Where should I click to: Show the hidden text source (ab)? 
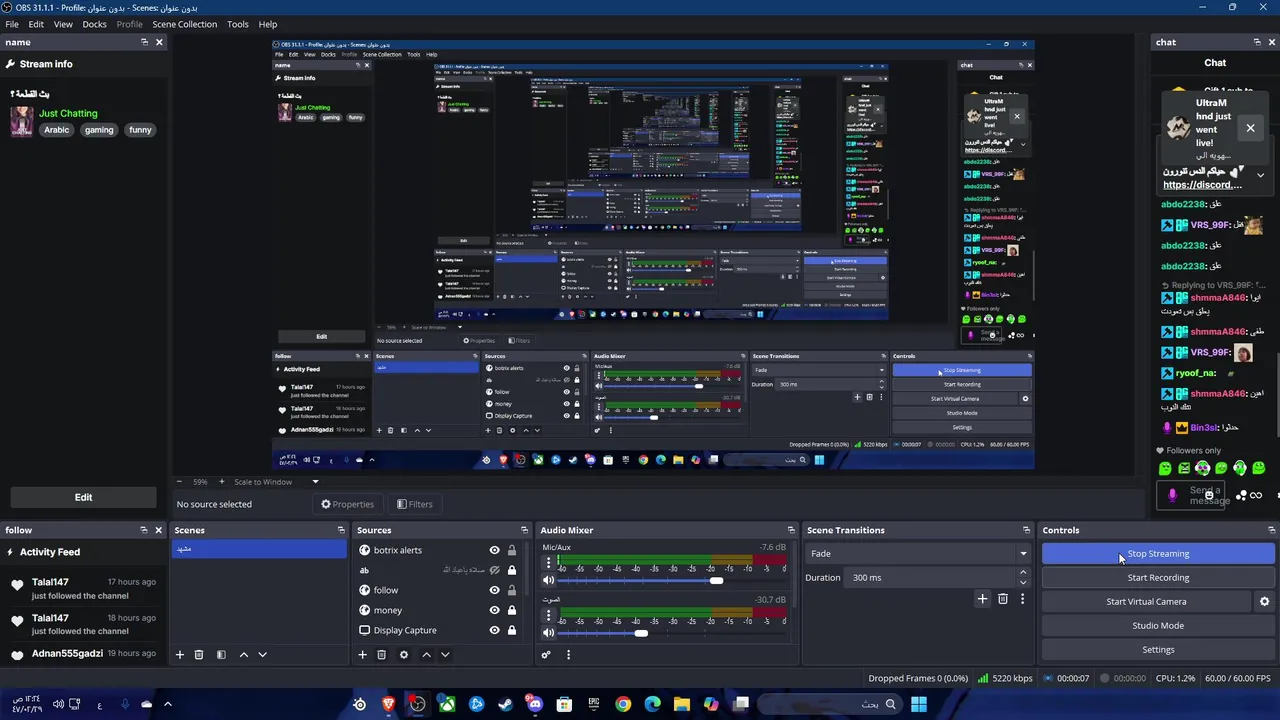point(494,570)
